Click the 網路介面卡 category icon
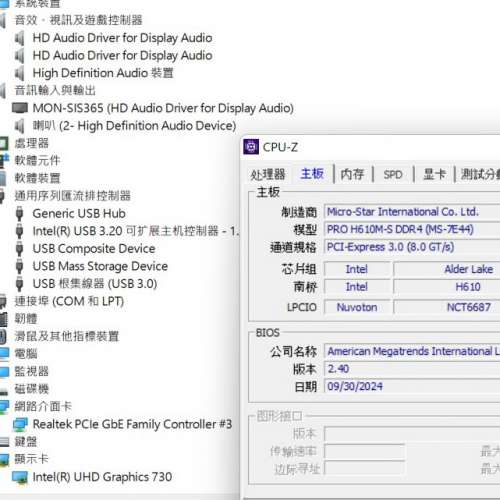 point(4,407)
